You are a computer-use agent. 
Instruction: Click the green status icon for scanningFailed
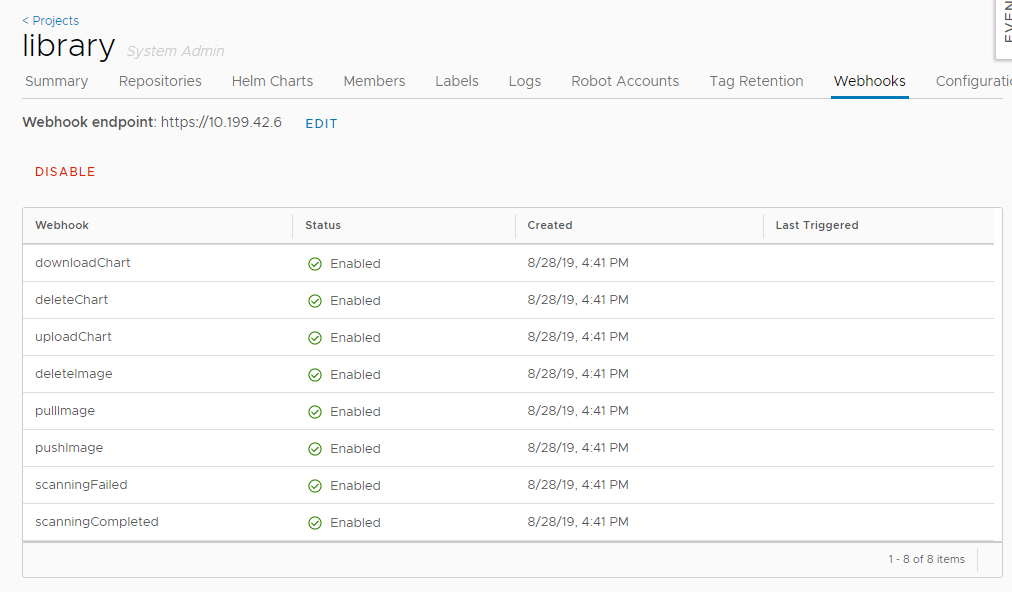313,485
